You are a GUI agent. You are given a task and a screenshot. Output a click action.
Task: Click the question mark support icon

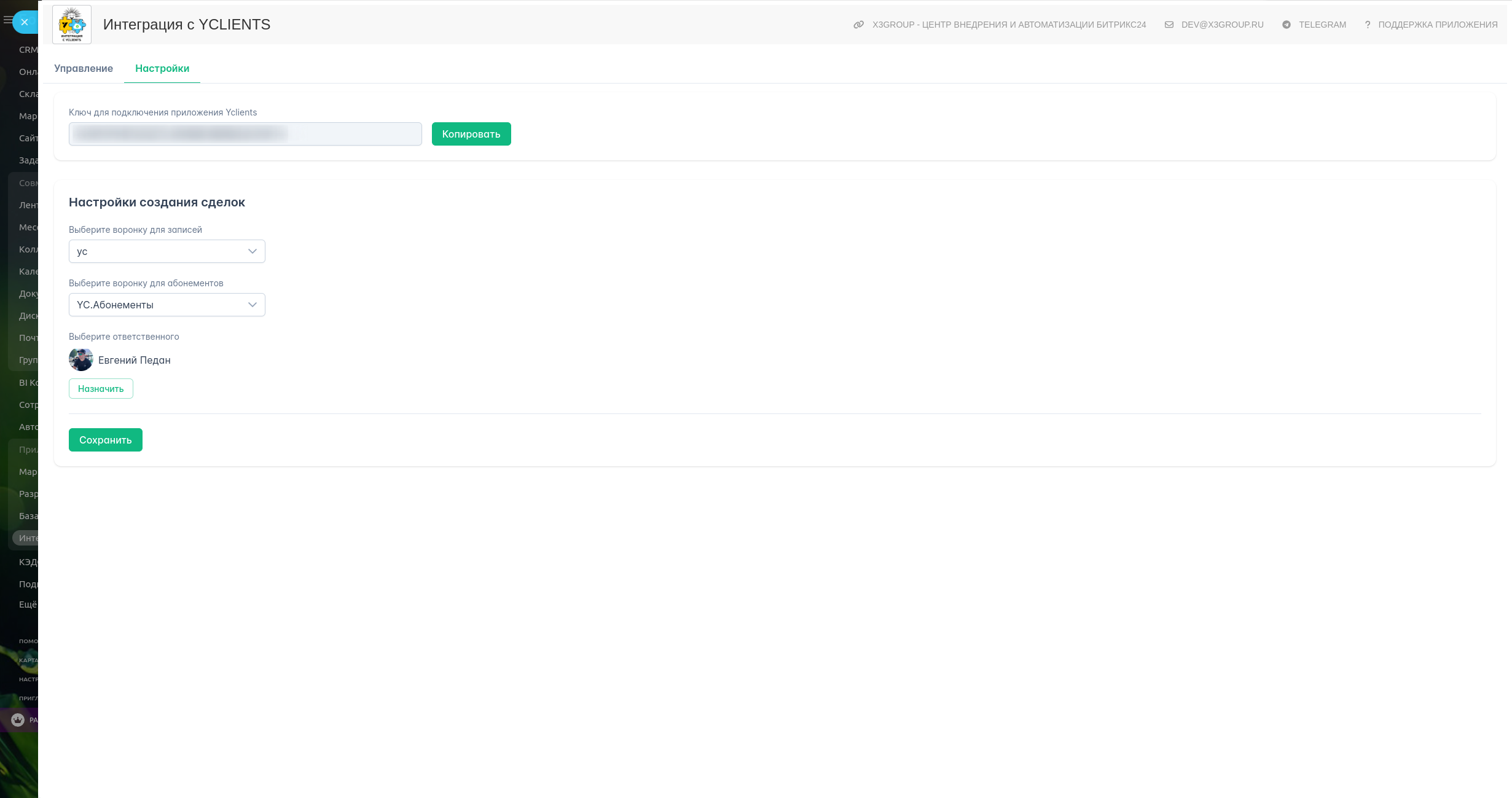[1367, 25]
